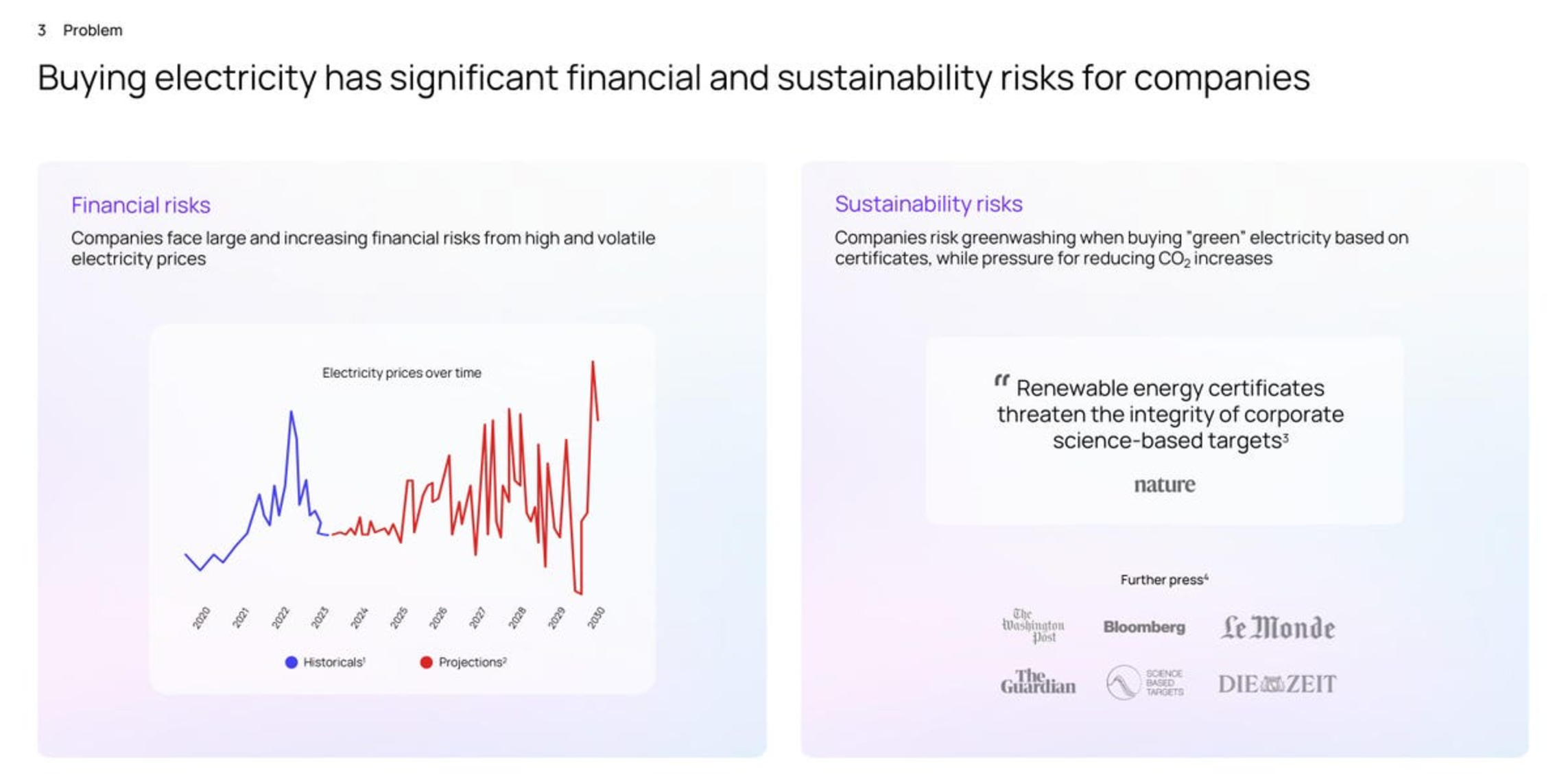Screen dimensions: 1568x784
Task: Click the 2020 year axis label
Action: tap(201, 618)
